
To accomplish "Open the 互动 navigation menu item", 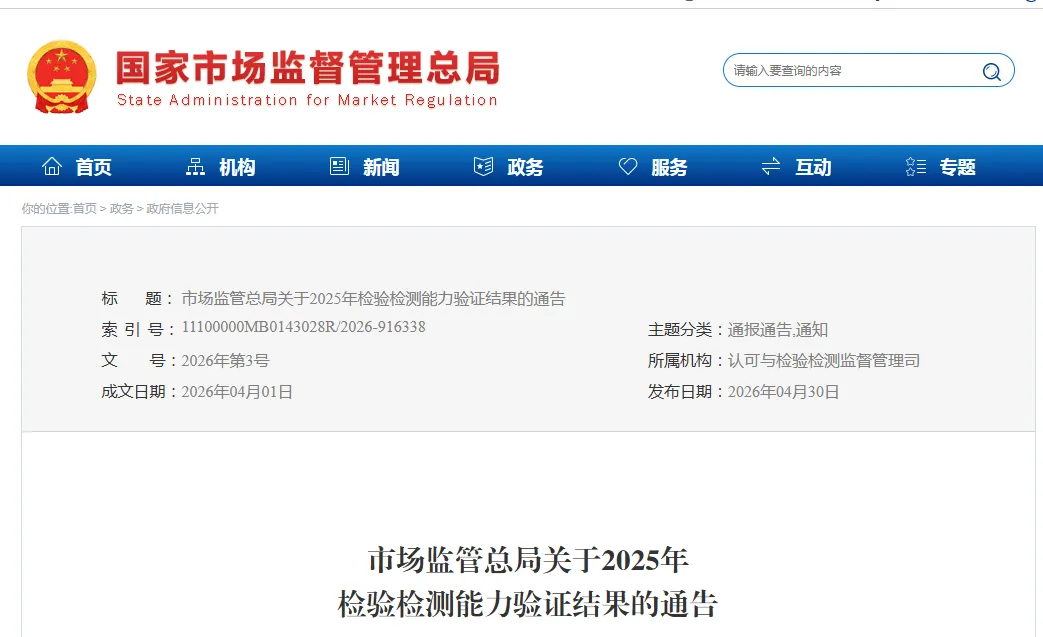I will 814,167.
